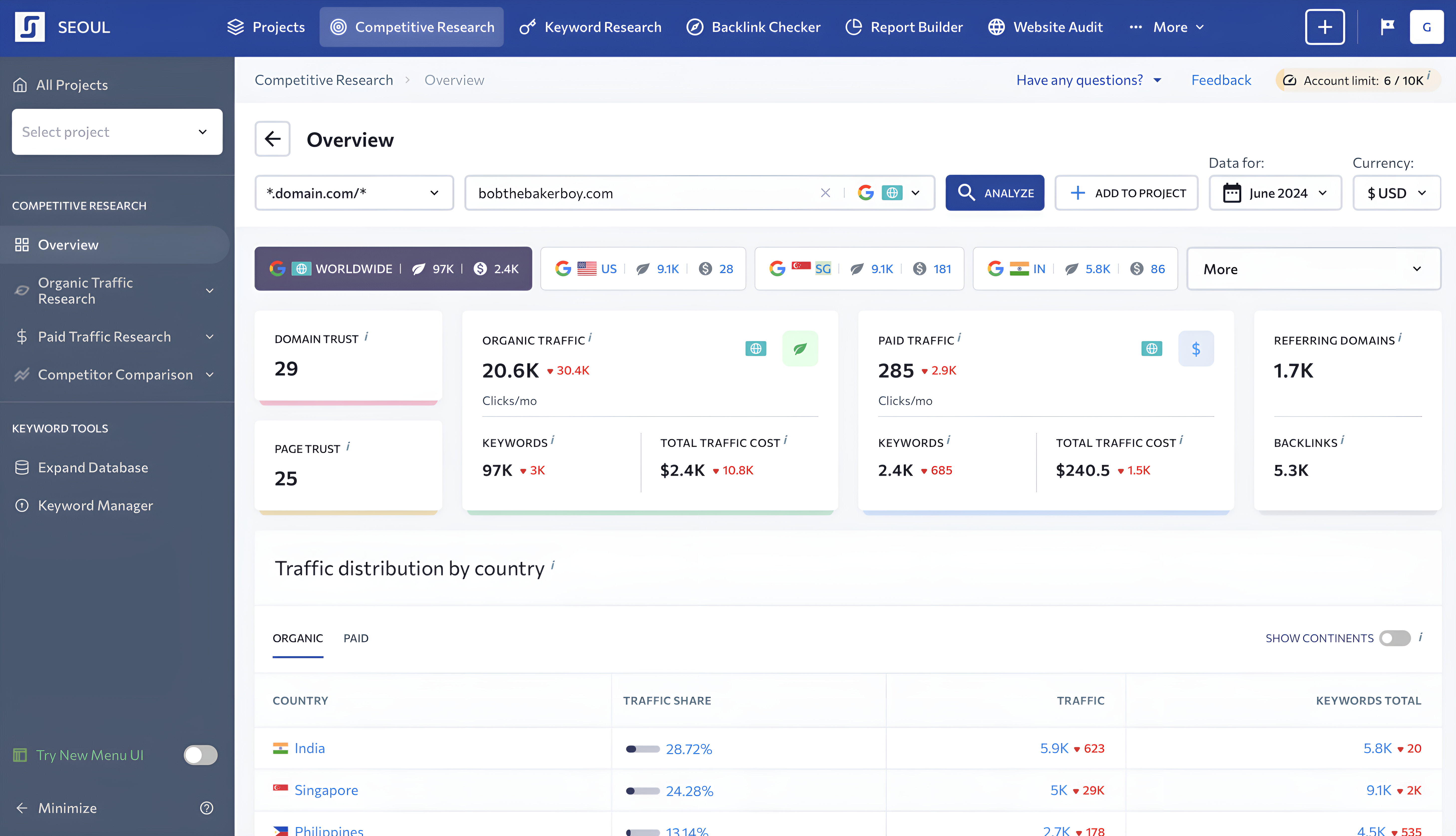The width and height of the screenshot is (1456, 836).
Task: Open the $ USD currency dropdown
Action: pos(1396,193)
